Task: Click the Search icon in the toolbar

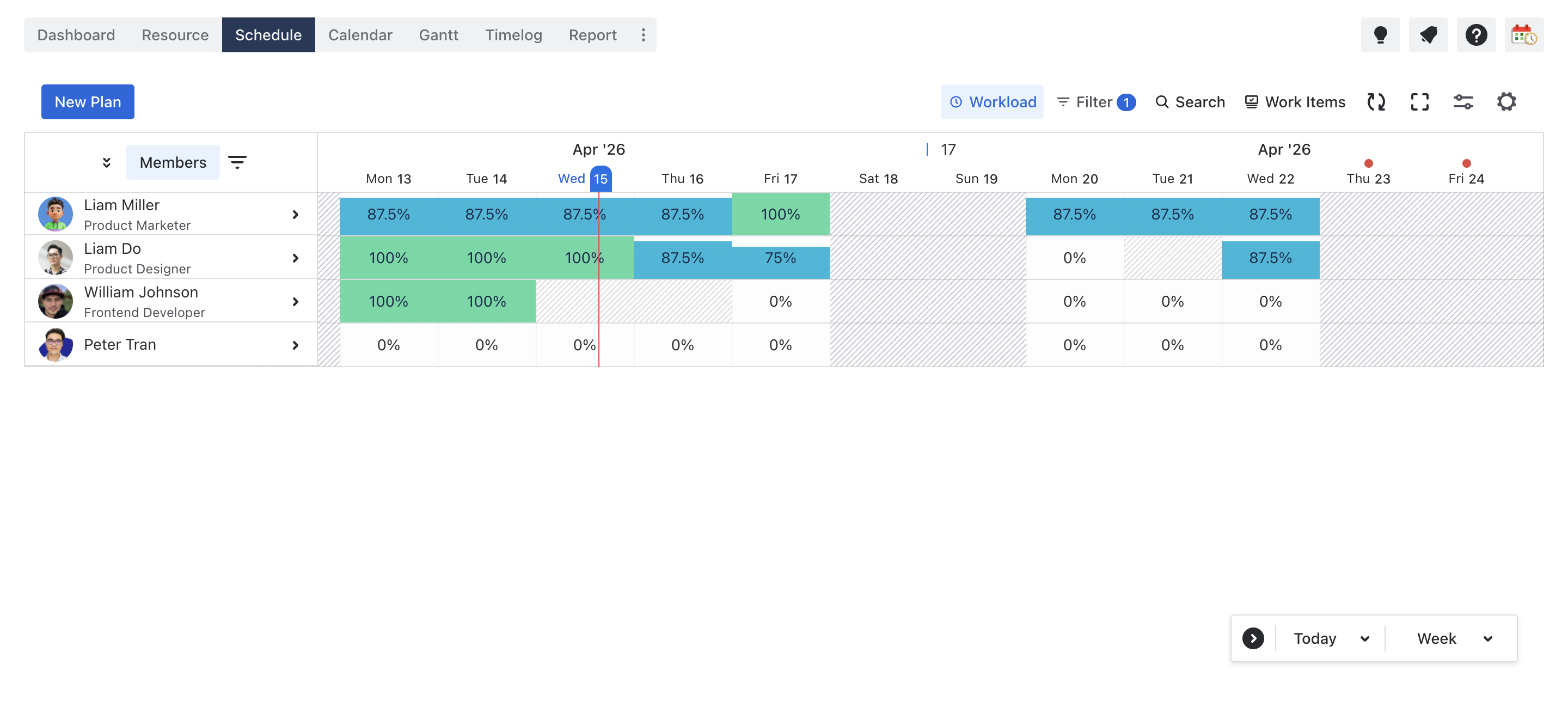Action: pyautogui.click(x=1190, y=102)
